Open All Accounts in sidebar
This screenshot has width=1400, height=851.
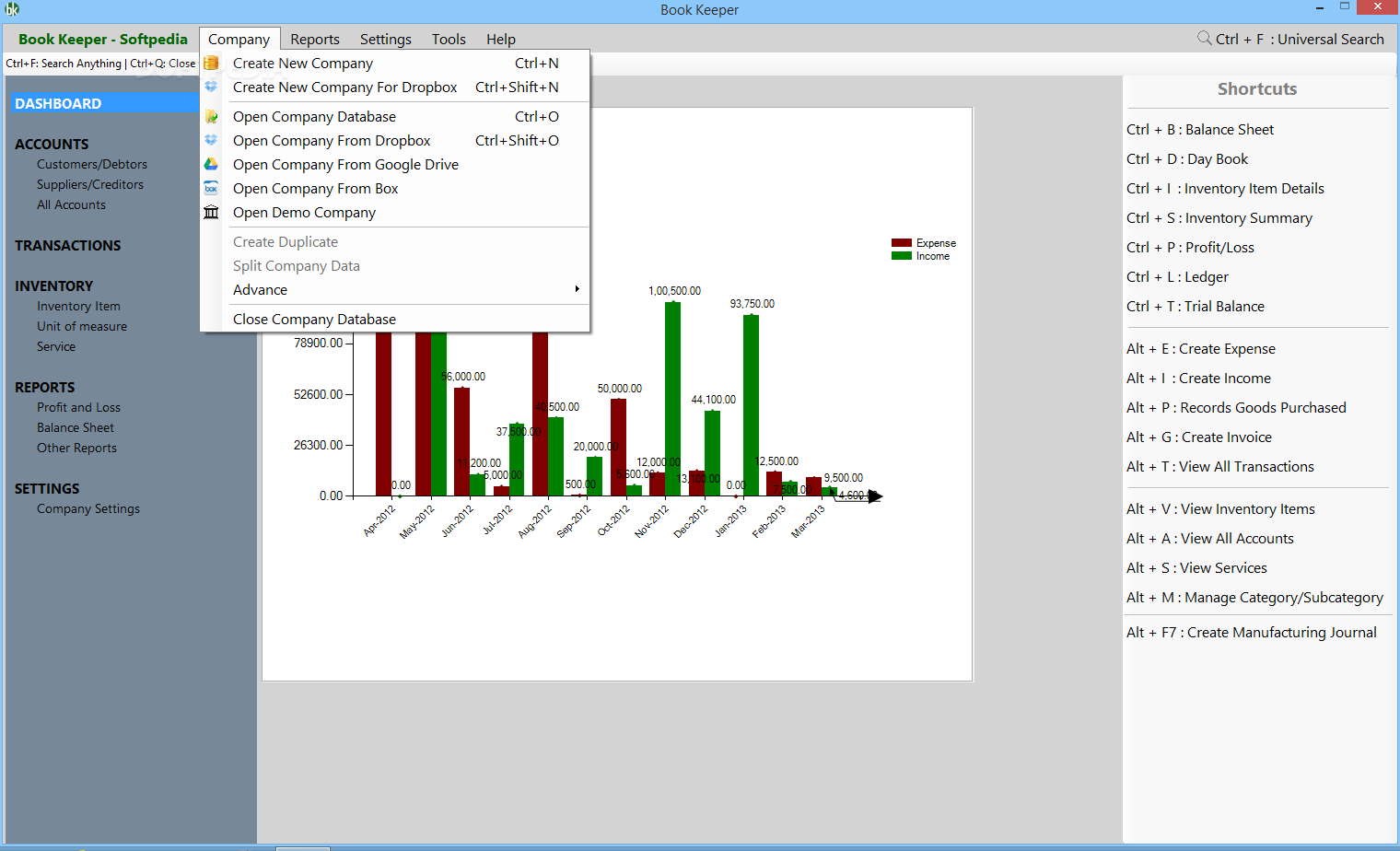tap(71, 205)
